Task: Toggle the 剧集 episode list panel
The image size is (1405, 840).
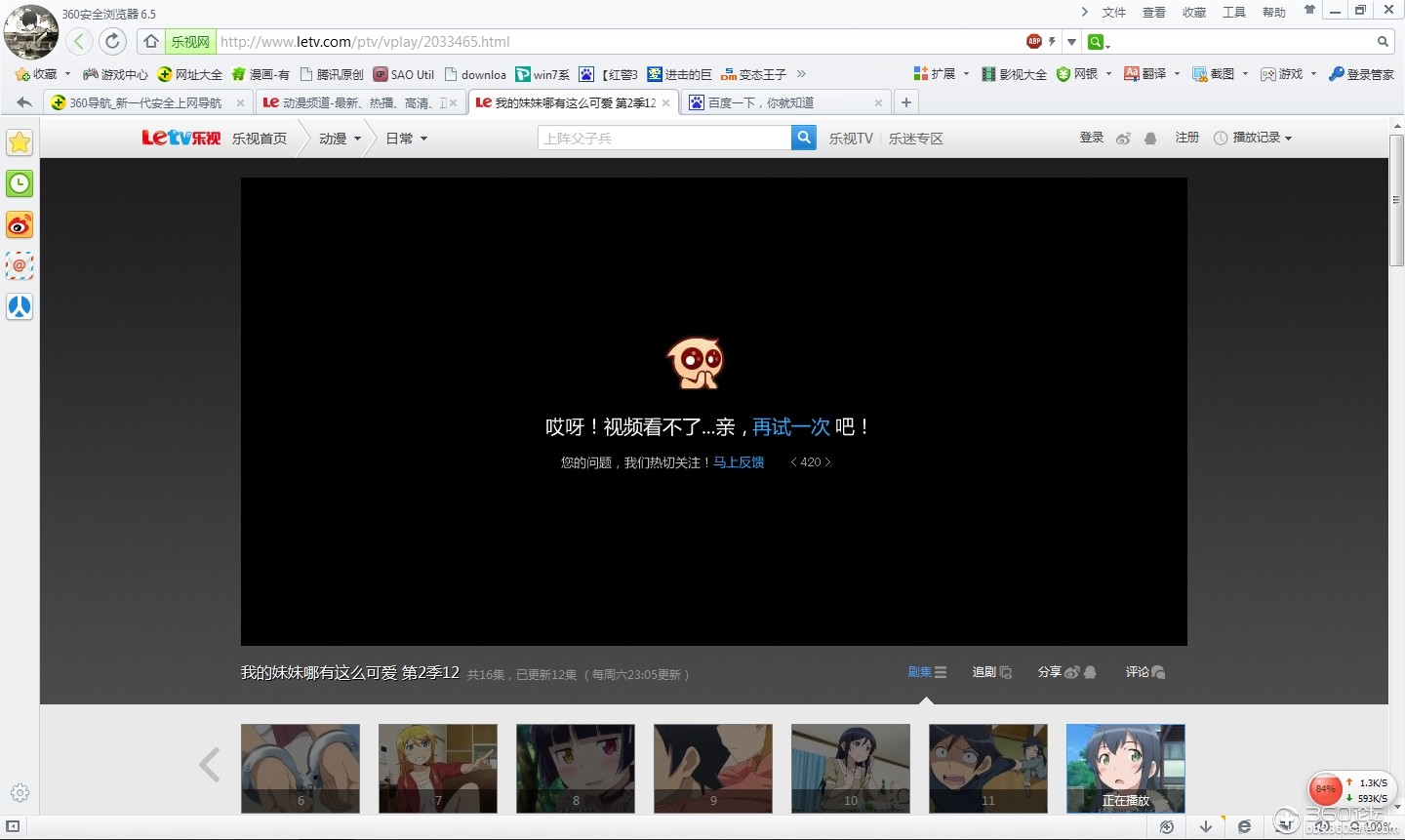Action: (x=927, y=672)
